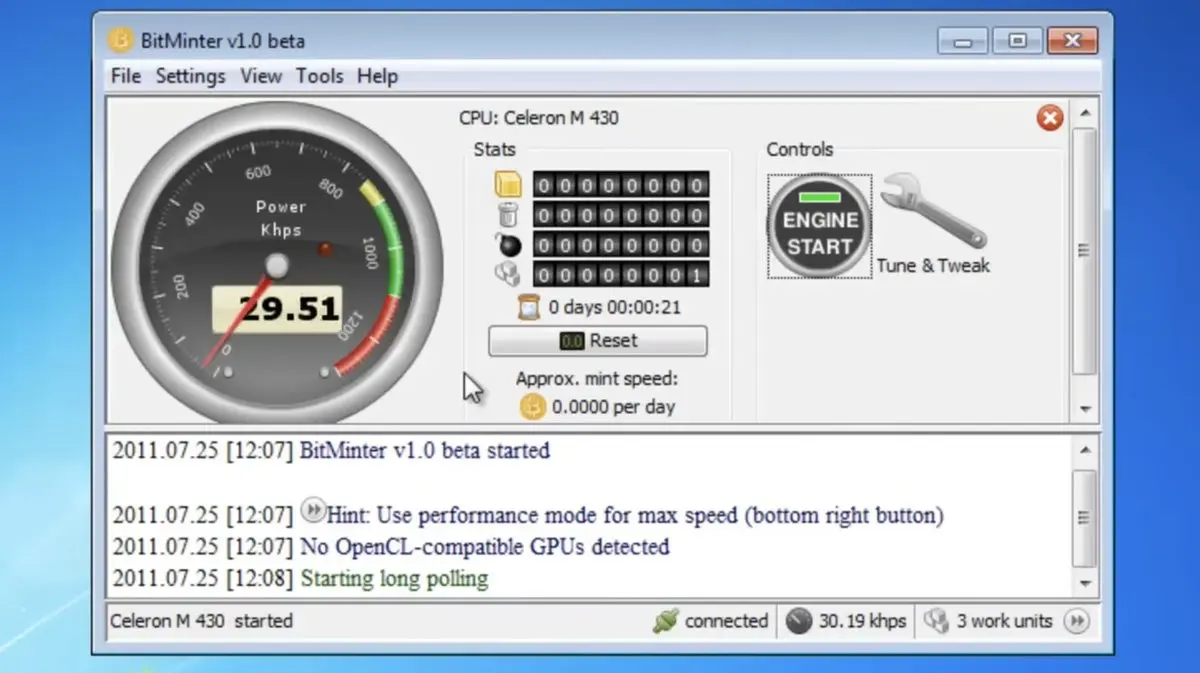Click the work units cubes stat icon
The height and width of the screenshot is (673, 1200).
point(509,275)
